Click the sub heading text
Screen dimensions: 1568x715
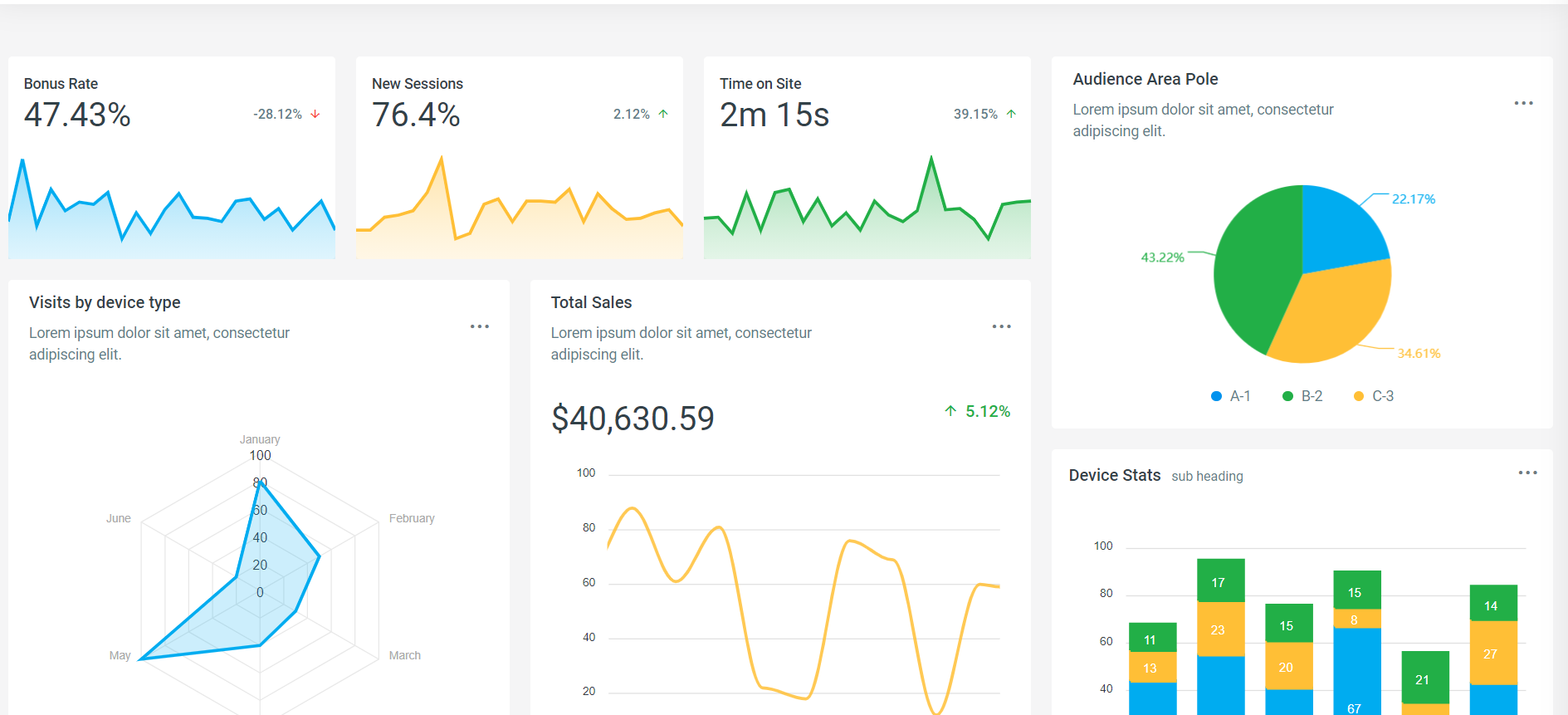pos(1207,476)
